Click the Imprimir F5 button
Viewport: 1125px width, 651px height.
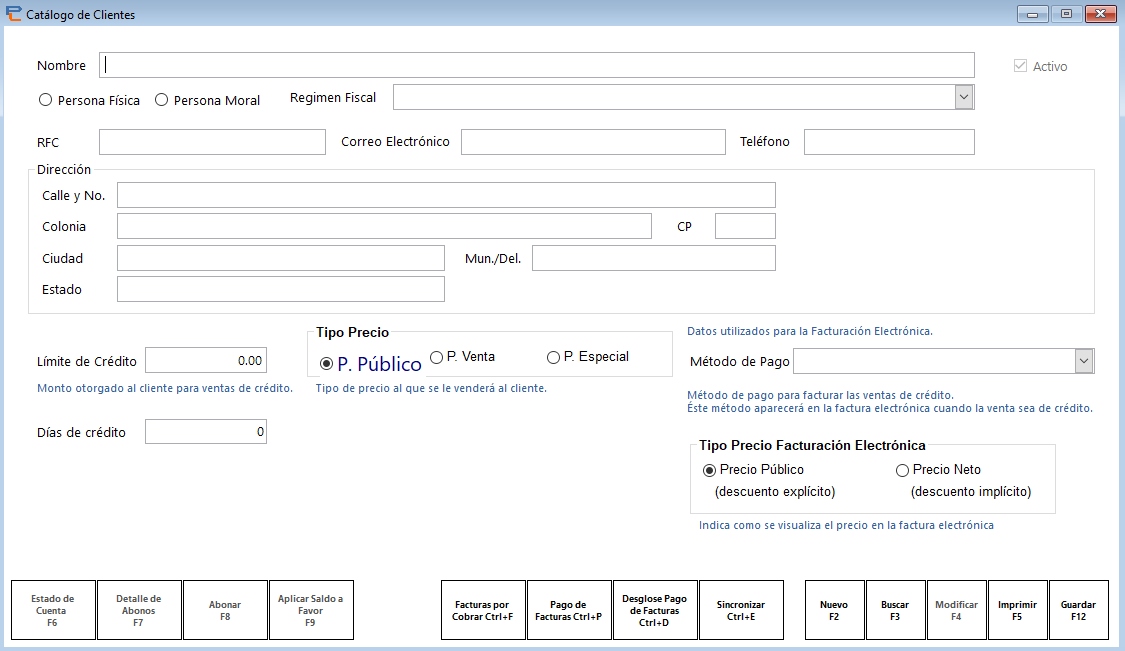[x=1017, y=610]
